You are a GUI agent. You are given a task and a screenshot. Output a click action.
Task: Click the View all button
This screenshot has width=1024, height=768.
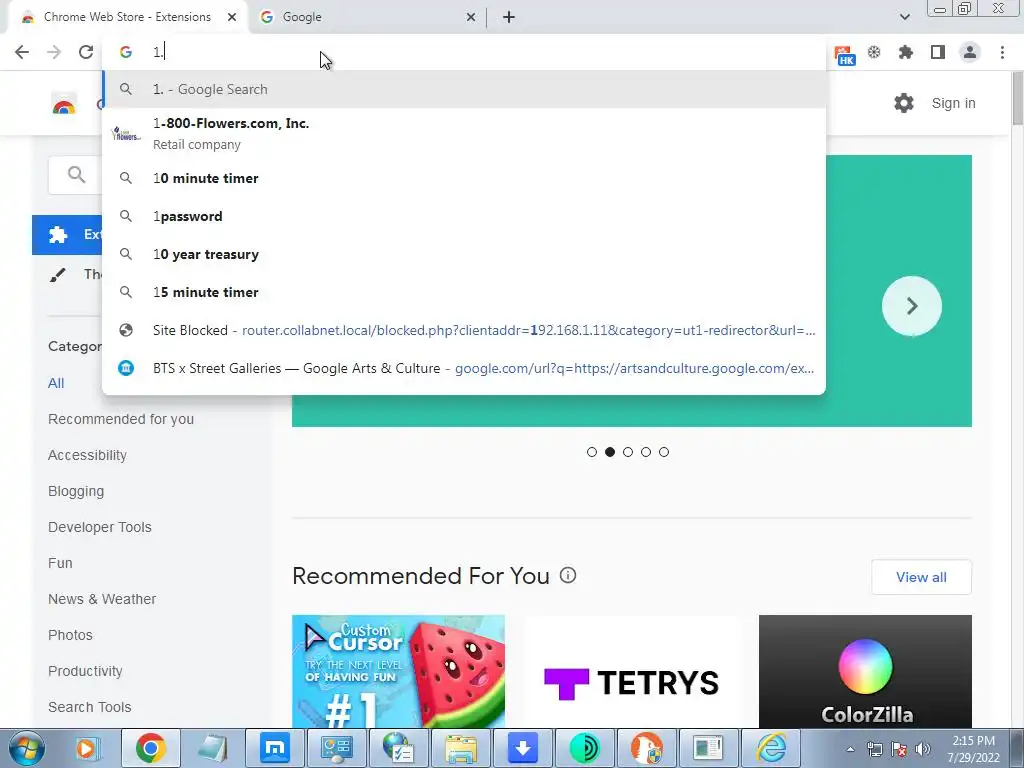pyautogui.click(x=921, y=577)
